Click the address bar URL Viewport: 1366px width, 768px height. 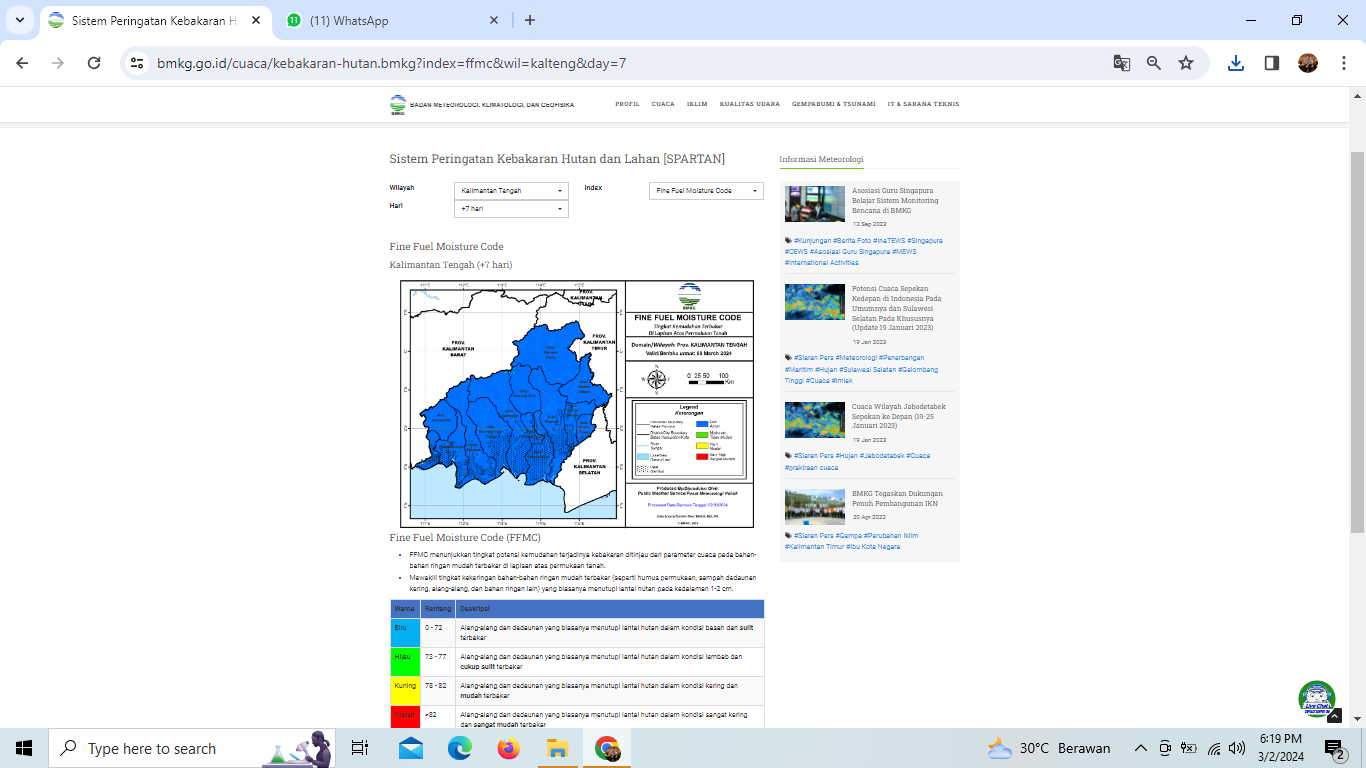(392, 63)
